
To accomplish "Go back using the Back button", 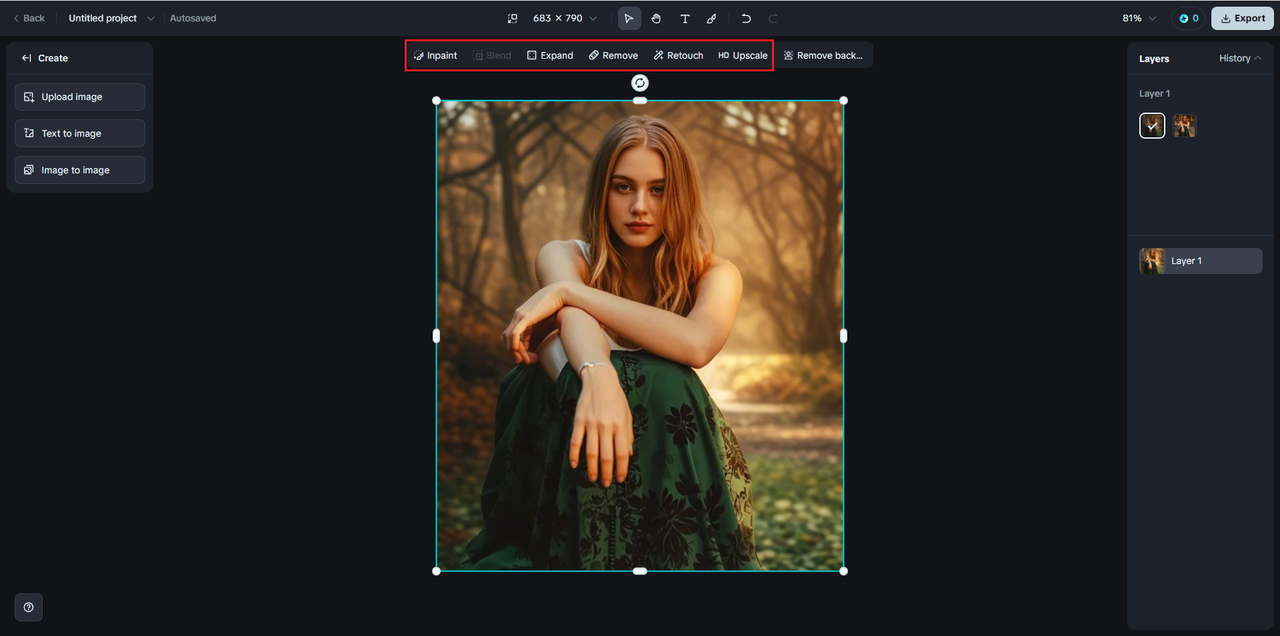I will 28,18.
